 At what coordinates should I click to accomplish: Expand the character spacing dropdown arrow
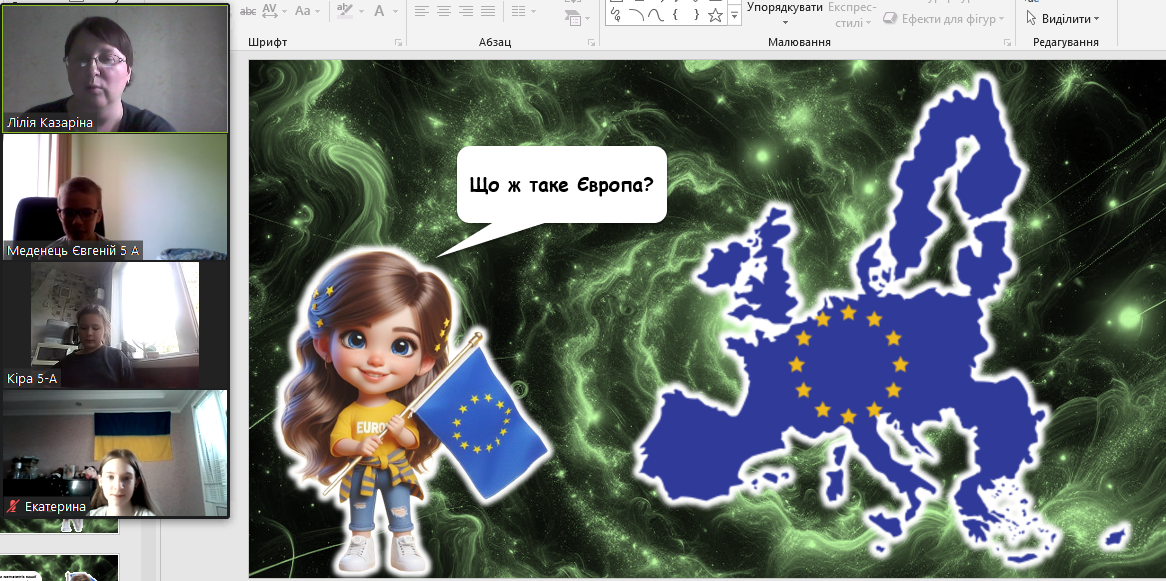tap(283, 11)
